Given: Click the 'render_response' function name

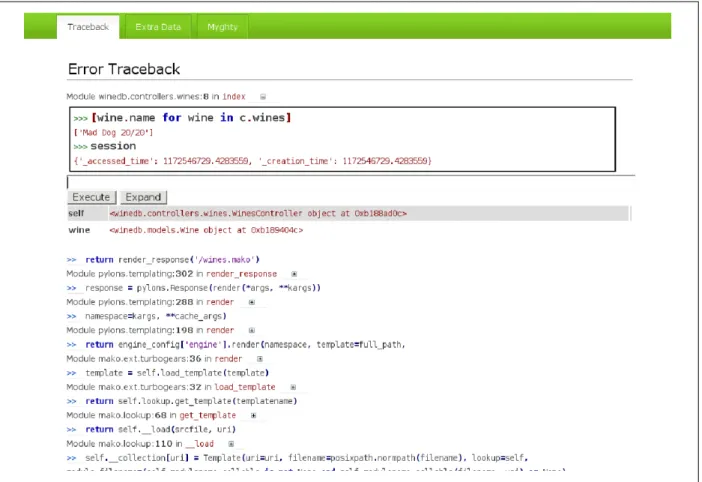Looking at the screenshot, I should pos(242,274).
